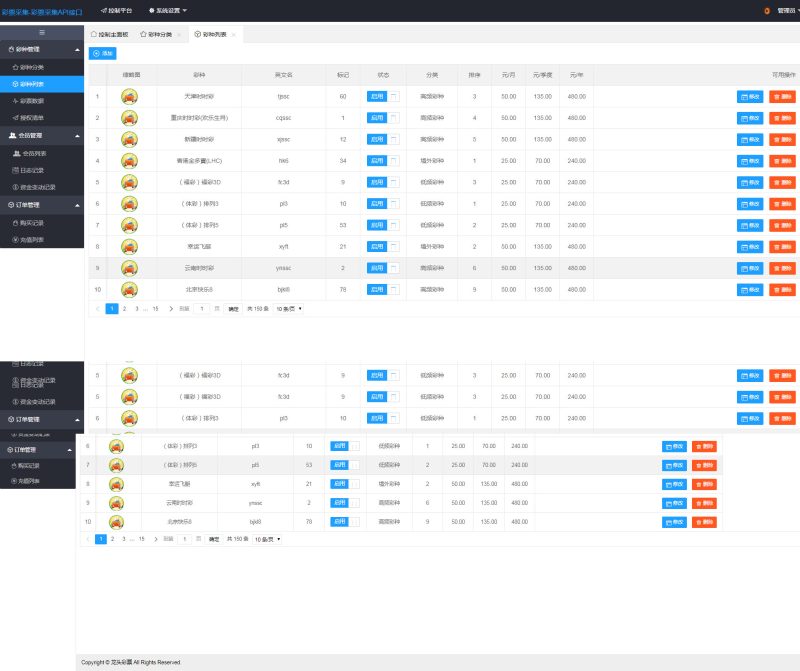800x671 pixels.
Task: Click 修改 edit button for hk6 row
Action: pyautogui.click(x=750, y=161)
